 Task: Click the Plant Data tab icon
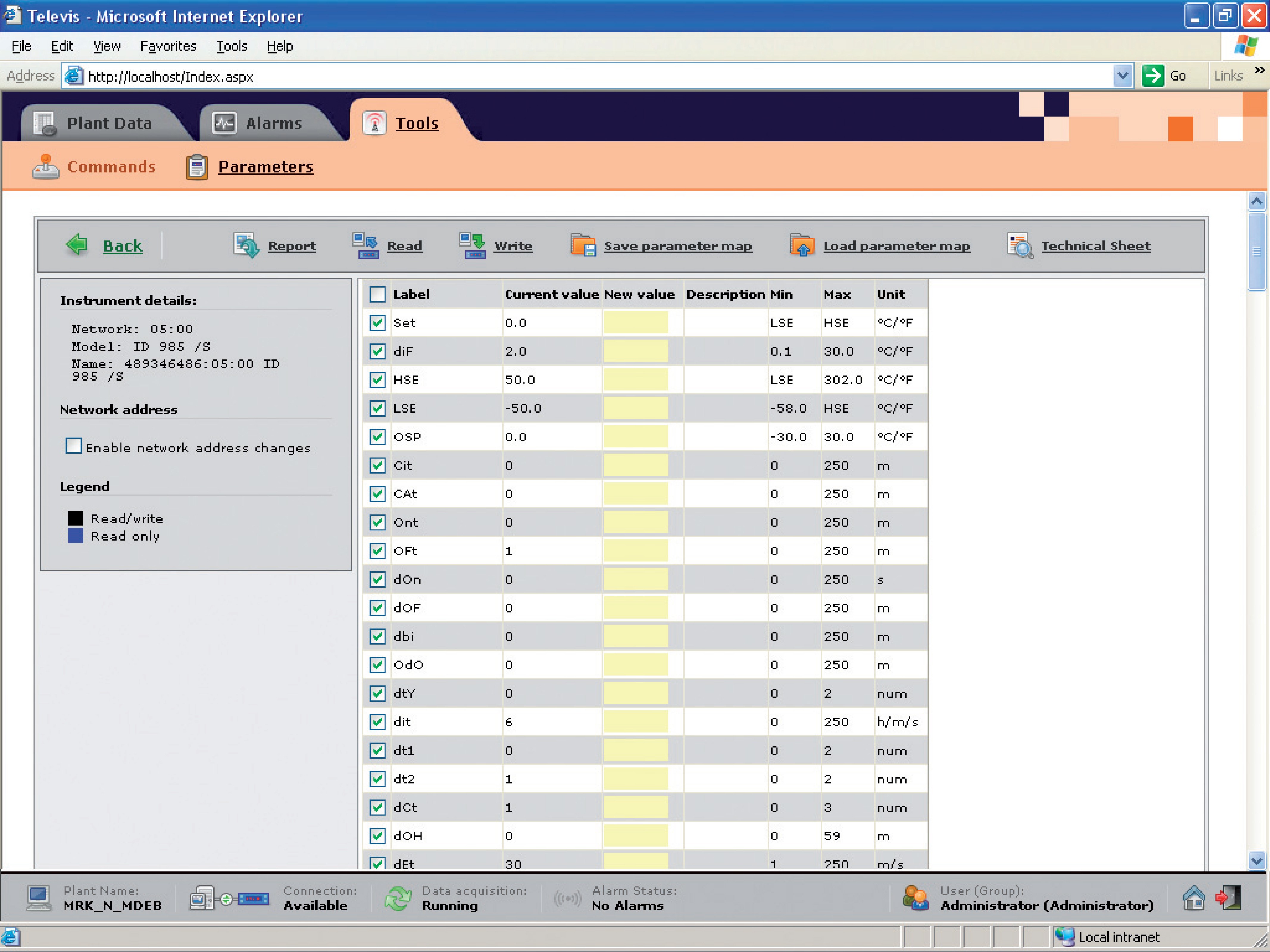point(45,123)
